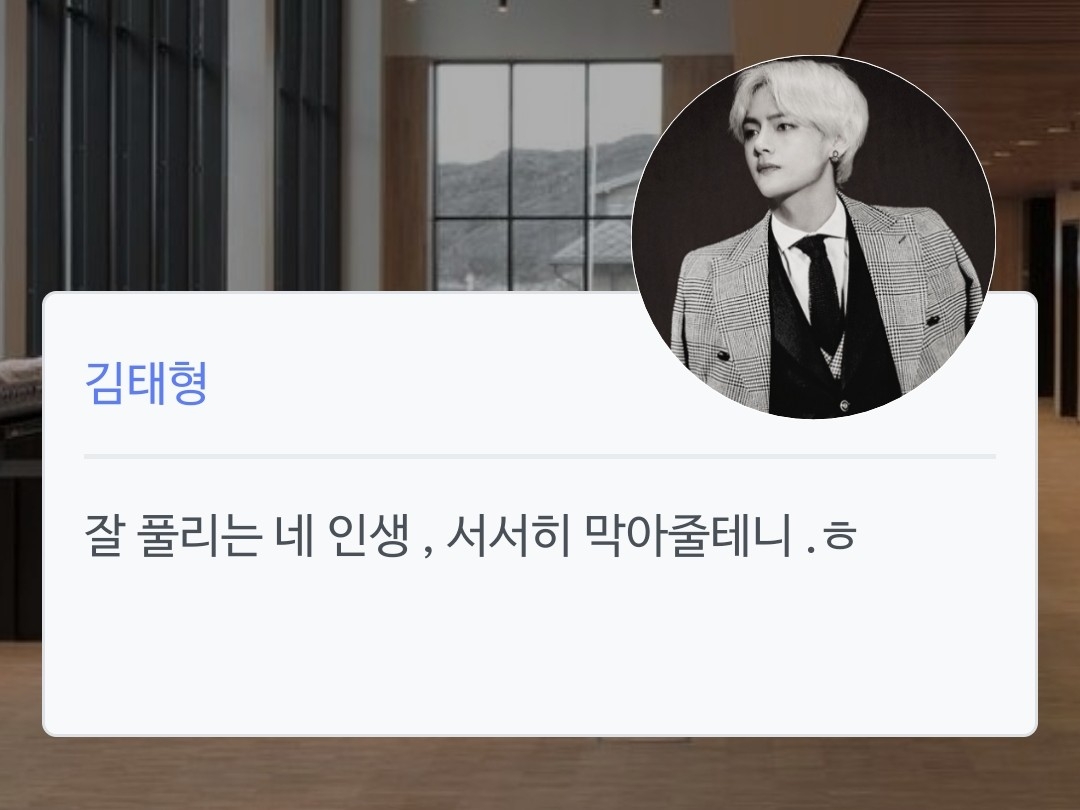1080x810 pixels.
Task: Select the blue speaker name 김태형
Action: pyautogui.click(x=146, y=383)
